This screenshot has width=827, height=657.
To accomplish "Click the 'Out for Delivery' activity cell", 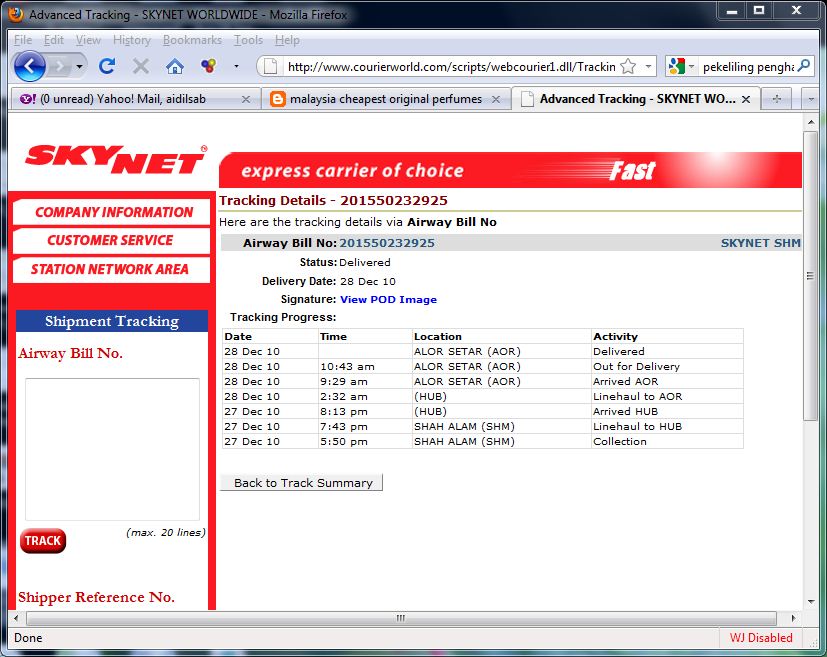I will [x=667, y=366].
